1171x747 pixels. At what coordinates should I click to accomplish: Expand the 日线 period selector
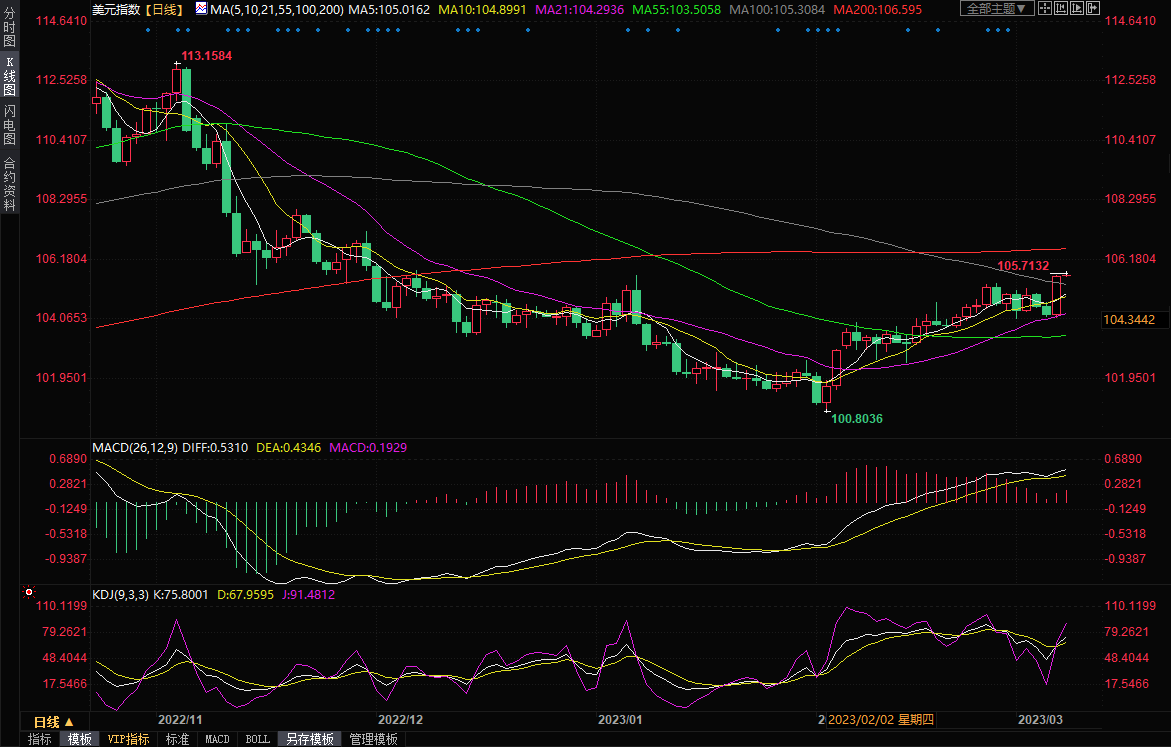[60, 722]
